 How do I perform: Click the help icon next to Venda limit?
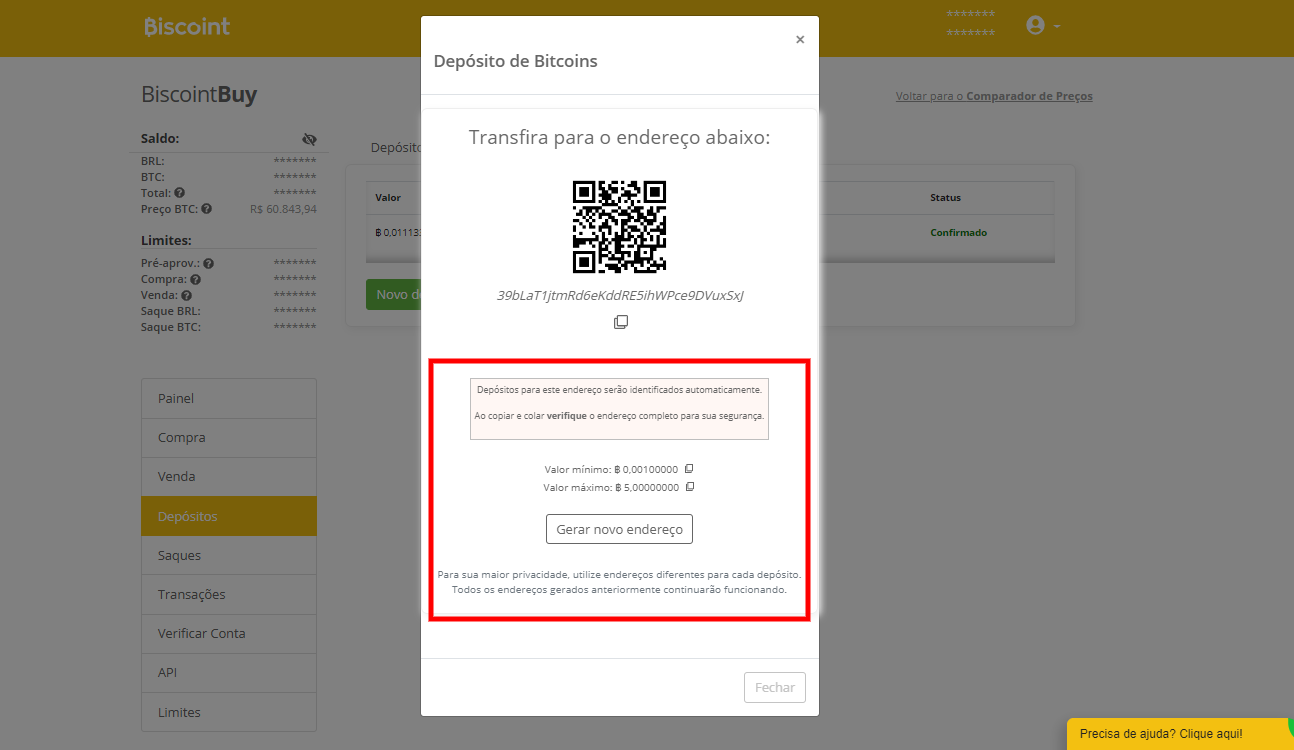(186, 296)
